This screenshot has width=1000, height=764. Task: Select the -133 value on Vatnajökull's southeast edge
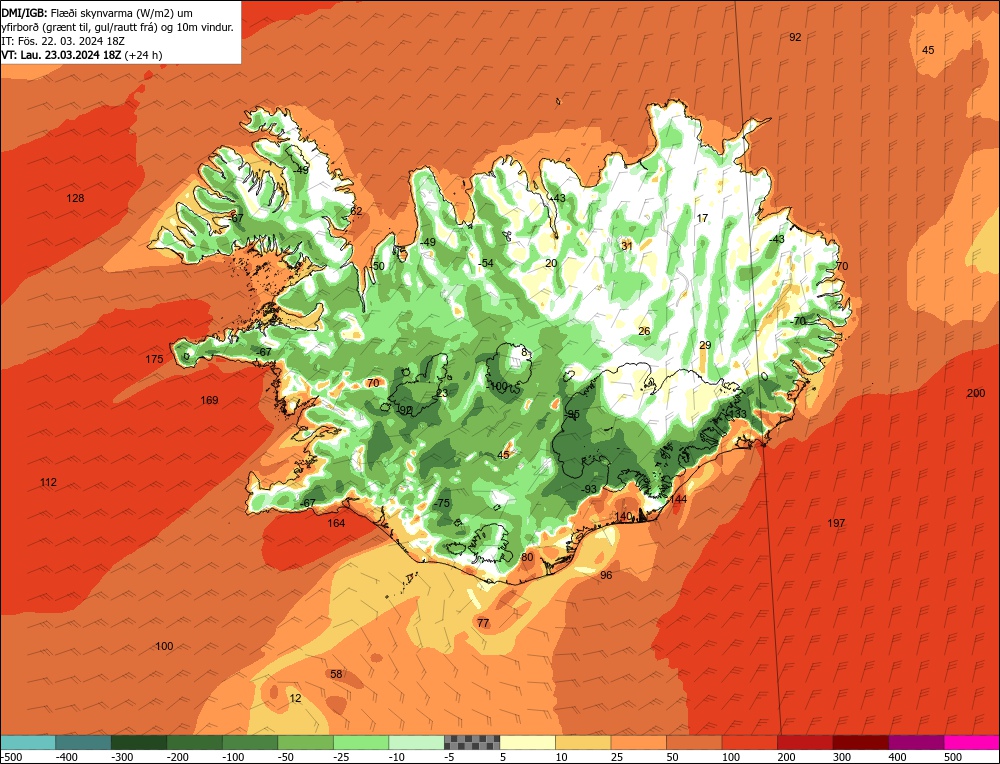[737, 414]
